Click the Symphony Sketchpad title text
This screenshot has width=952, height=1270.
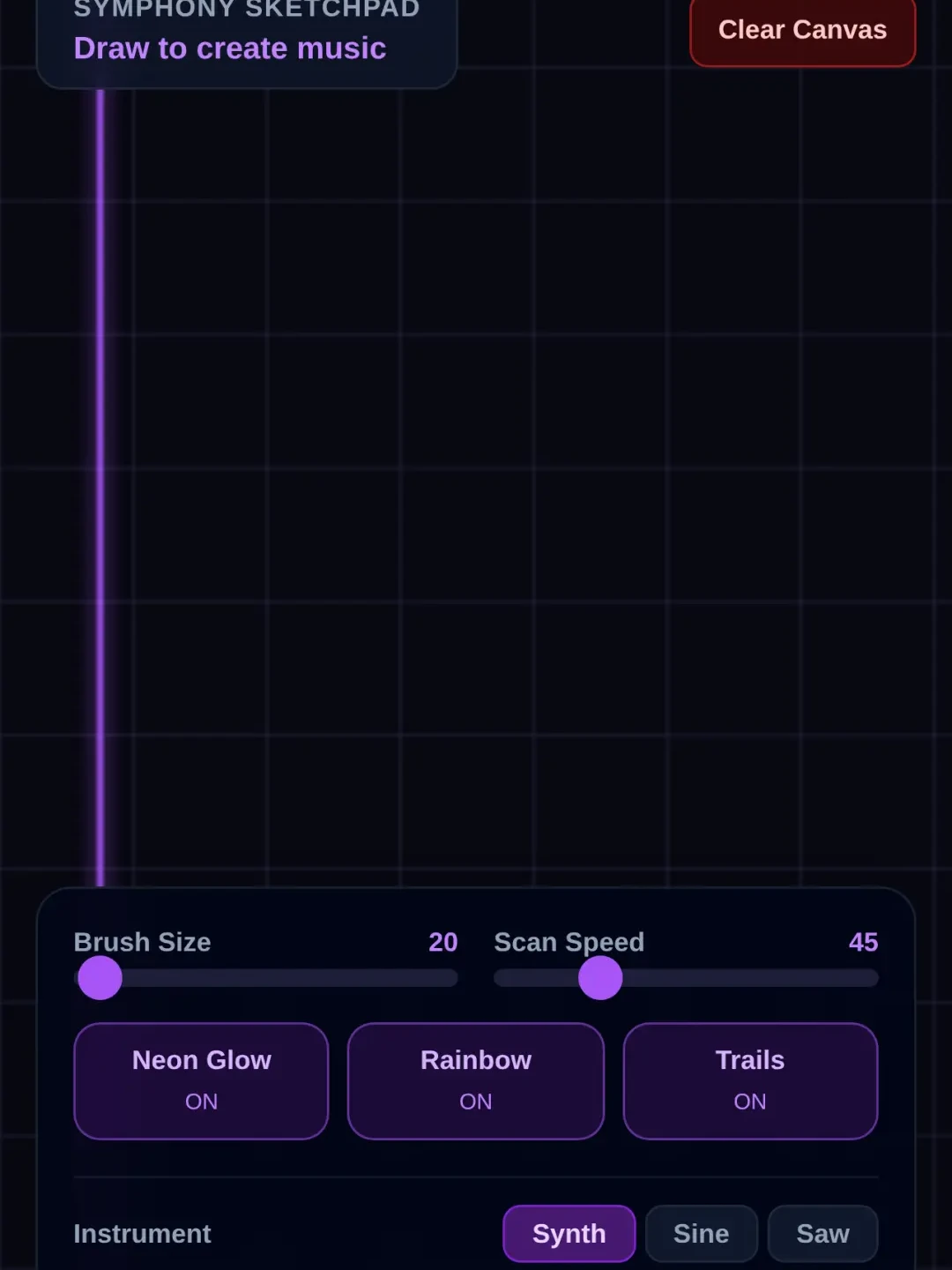pyautogui.click(x=247, y=9)
